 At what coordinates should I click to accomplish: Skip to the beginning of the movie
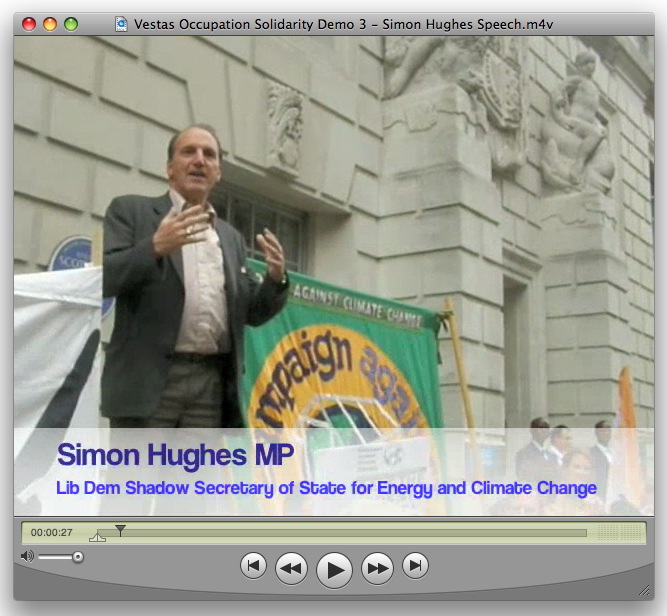coord(254,566)
